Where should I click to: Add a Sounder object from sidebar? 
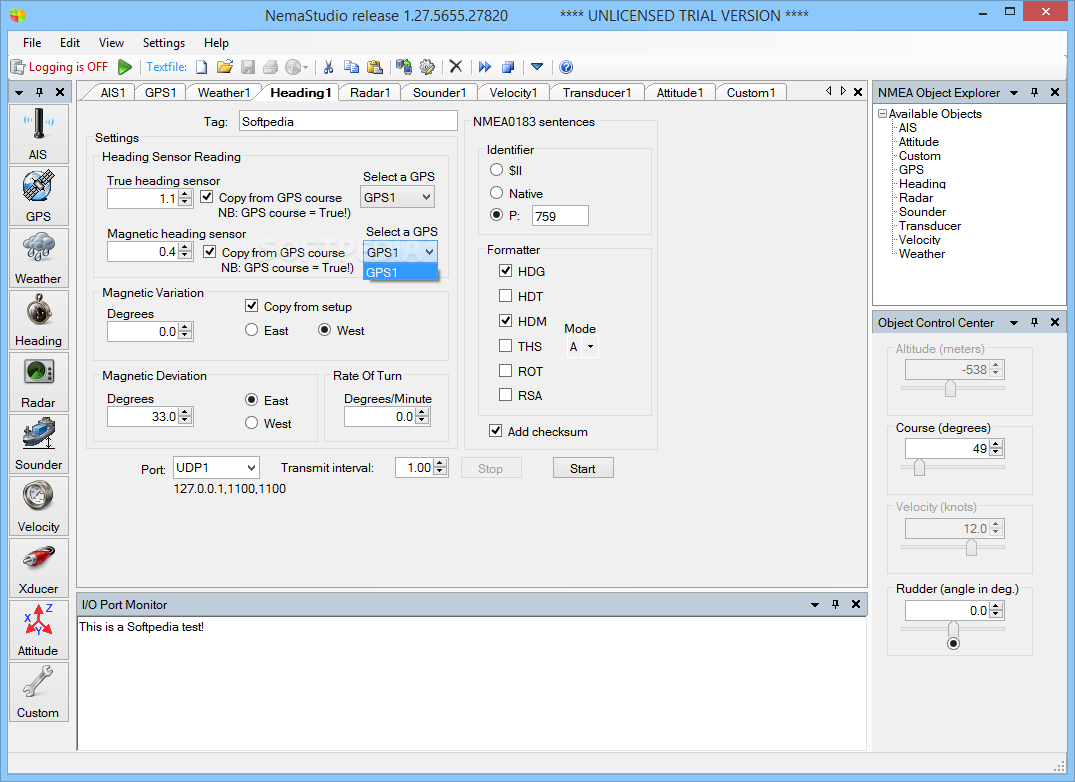pyautogui.click(x=38, y=443)
